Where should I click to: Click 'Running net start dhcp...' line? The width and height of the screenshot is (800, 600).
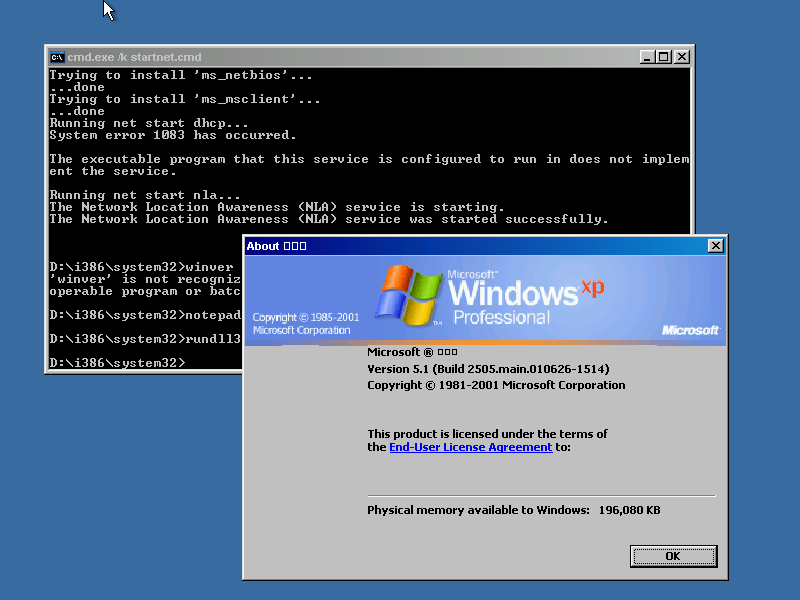click(148, 123)
